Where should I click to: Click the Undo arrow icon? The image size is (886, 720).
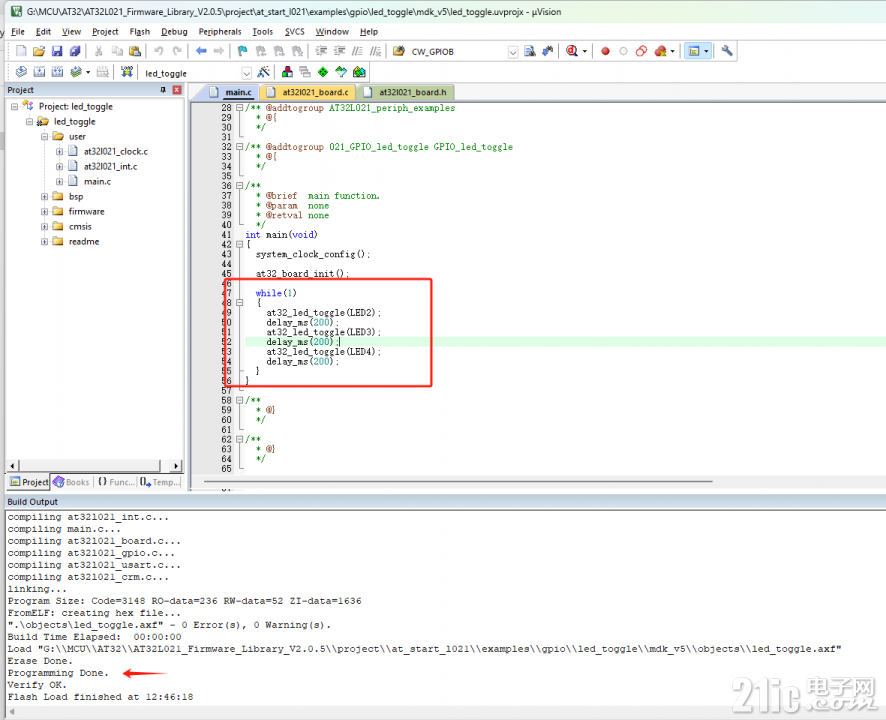159,51
